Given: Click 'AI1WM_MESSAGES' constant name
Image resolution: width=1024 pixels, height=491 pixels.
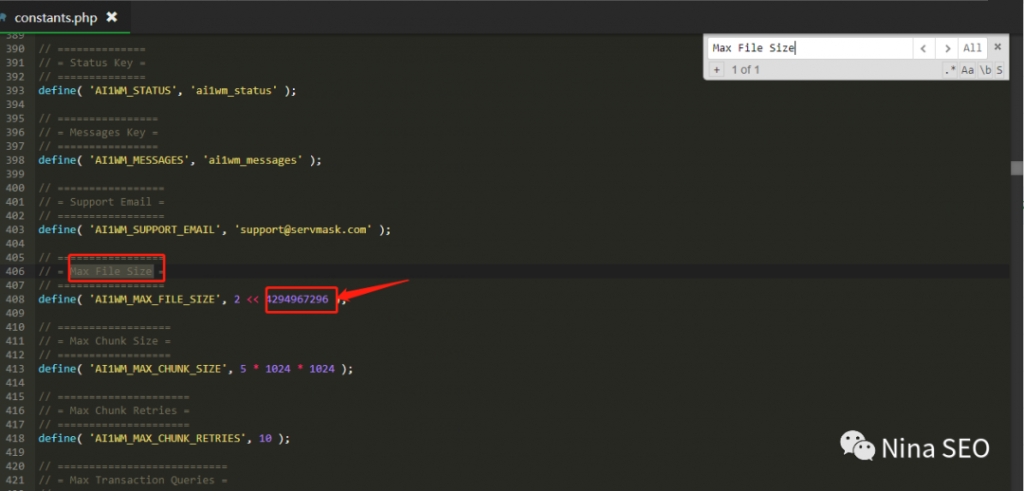Looking at the screenshot, I should point(140,160).
